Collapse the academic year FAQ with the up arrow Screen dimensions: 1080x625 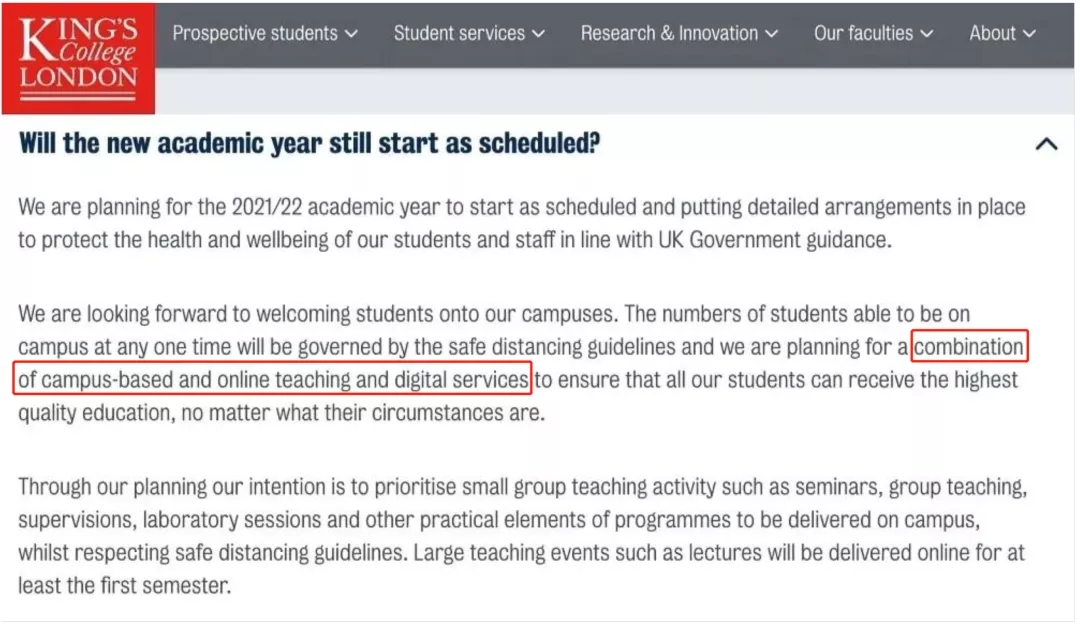point(1046,144)
